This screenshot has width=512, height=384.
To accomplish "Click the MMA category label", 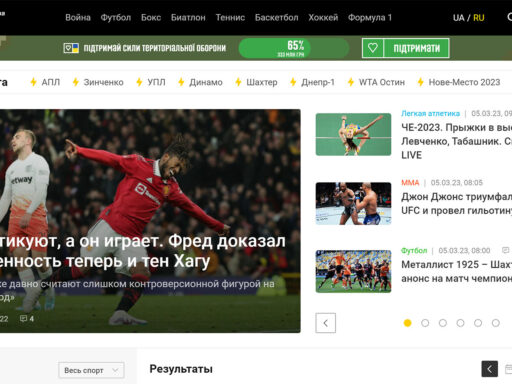I will [410, 183].
